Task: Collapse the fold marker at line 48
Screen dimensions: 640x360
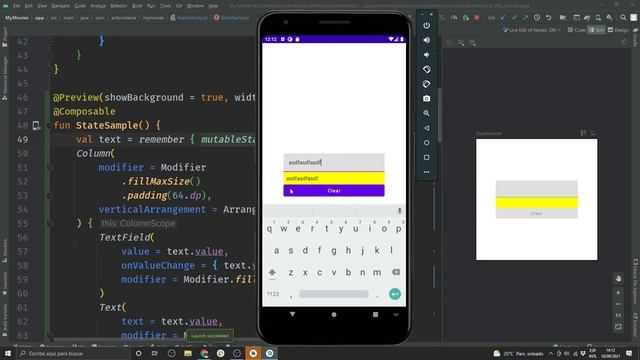Action: (x=49, y=126)
